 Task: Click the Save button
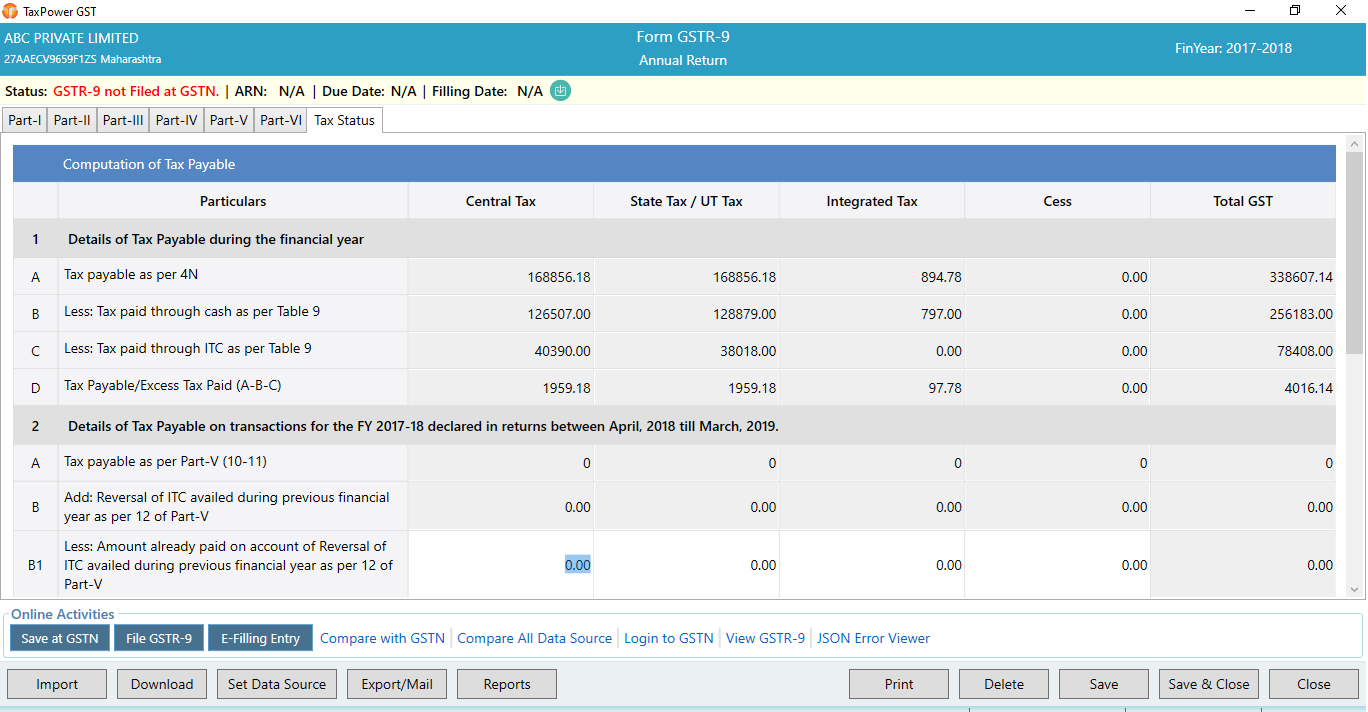(x=1104, y=684)
